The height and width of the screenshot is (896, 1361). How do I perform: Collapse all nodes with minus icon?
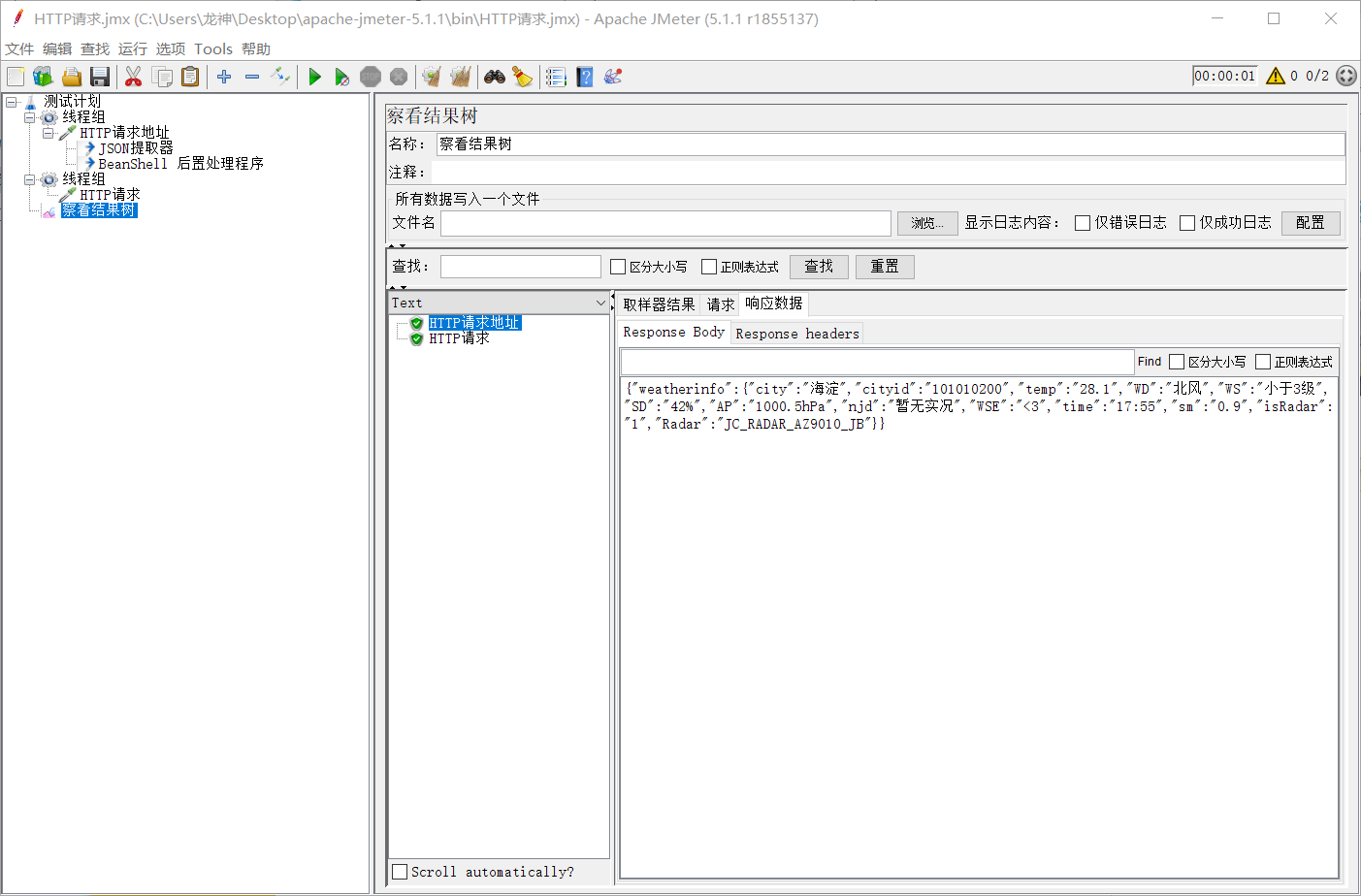tap(252, 77)
